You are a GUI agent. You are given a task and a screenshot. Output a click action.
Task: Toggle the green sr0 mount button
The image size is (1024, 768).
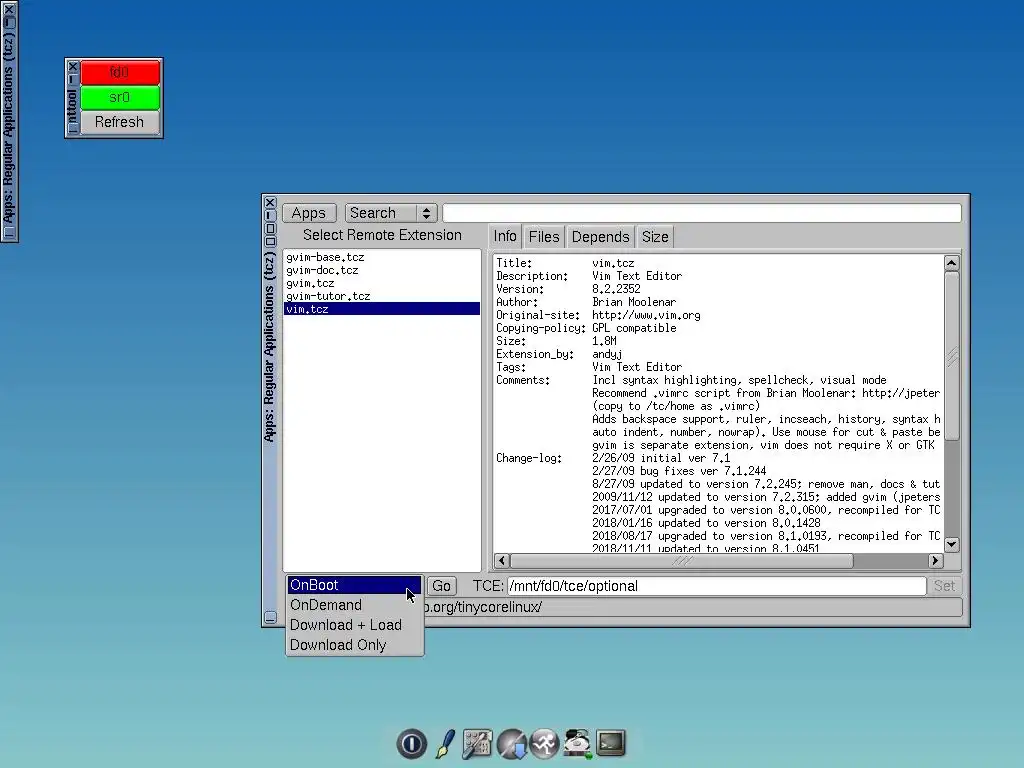click(120, 97)
